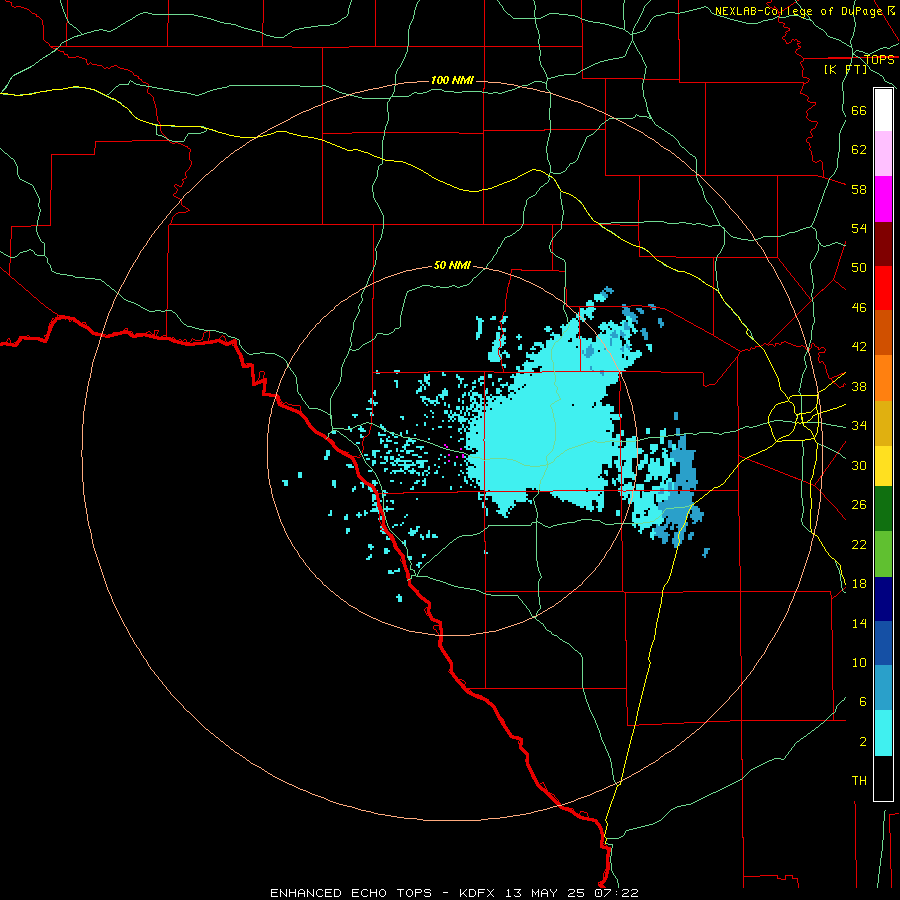
Task: Click the legend value 6
Action: click(862, 702)
